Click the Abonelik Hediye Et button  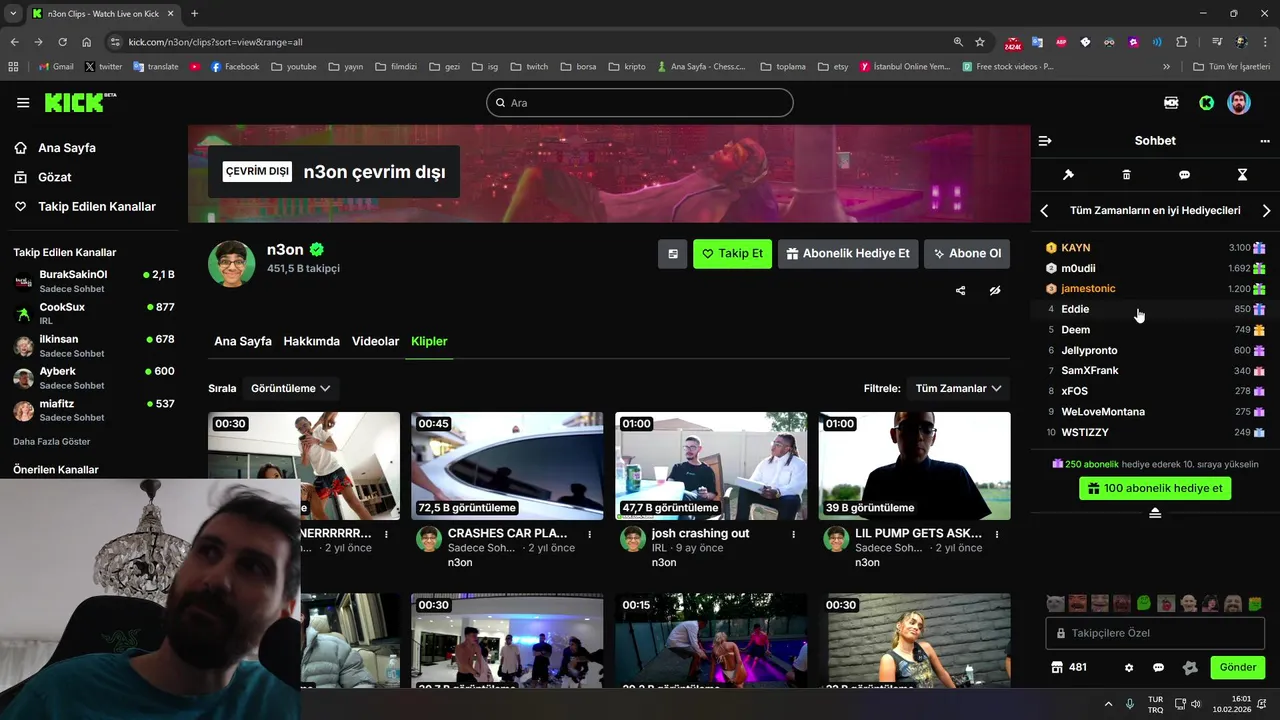point(848,254)
